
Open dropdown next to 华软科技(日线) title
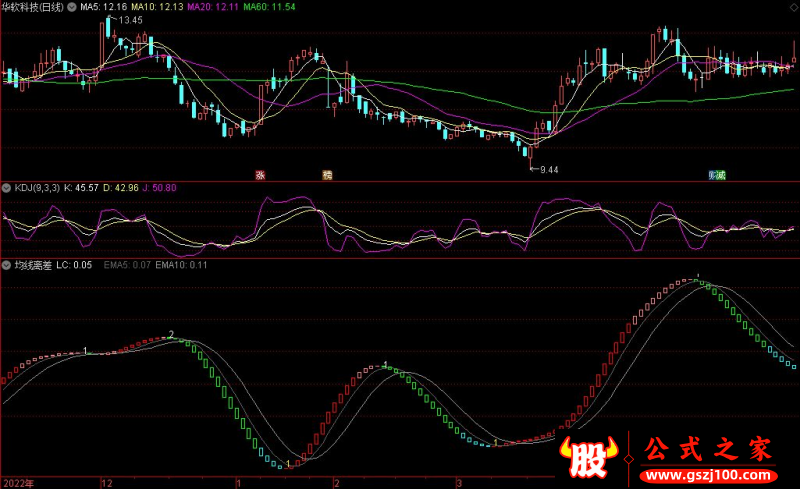(x=72, y=7)
